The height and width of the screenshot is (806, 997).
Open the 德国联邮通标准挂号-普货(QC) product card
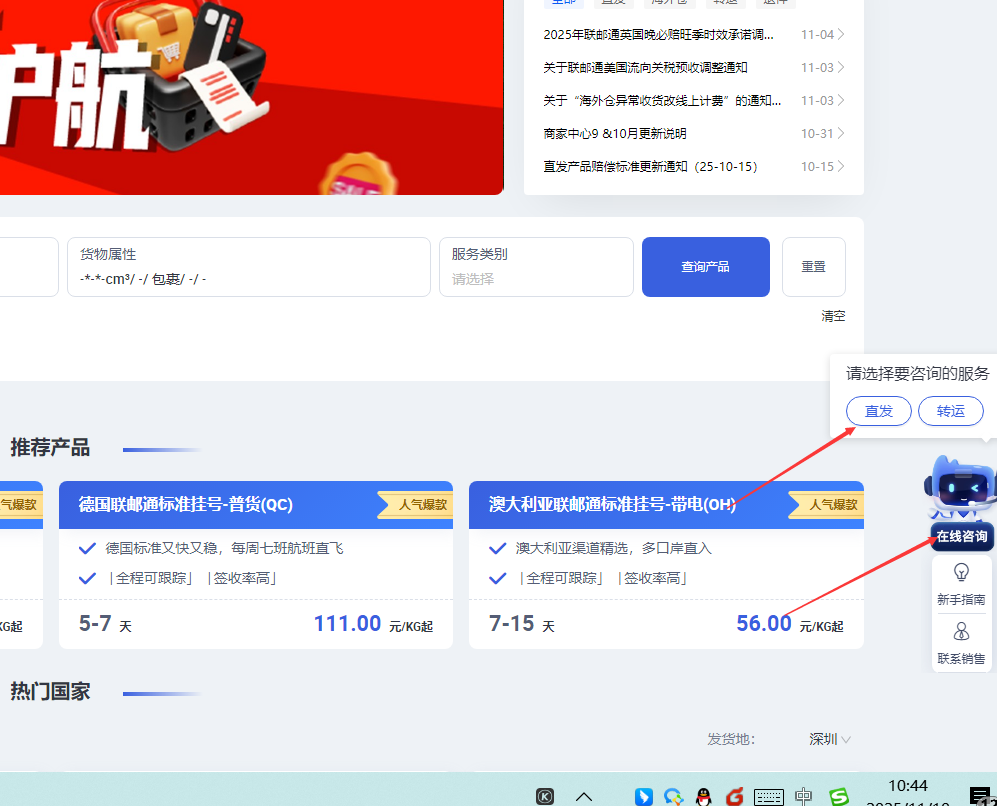pos(256,564)
